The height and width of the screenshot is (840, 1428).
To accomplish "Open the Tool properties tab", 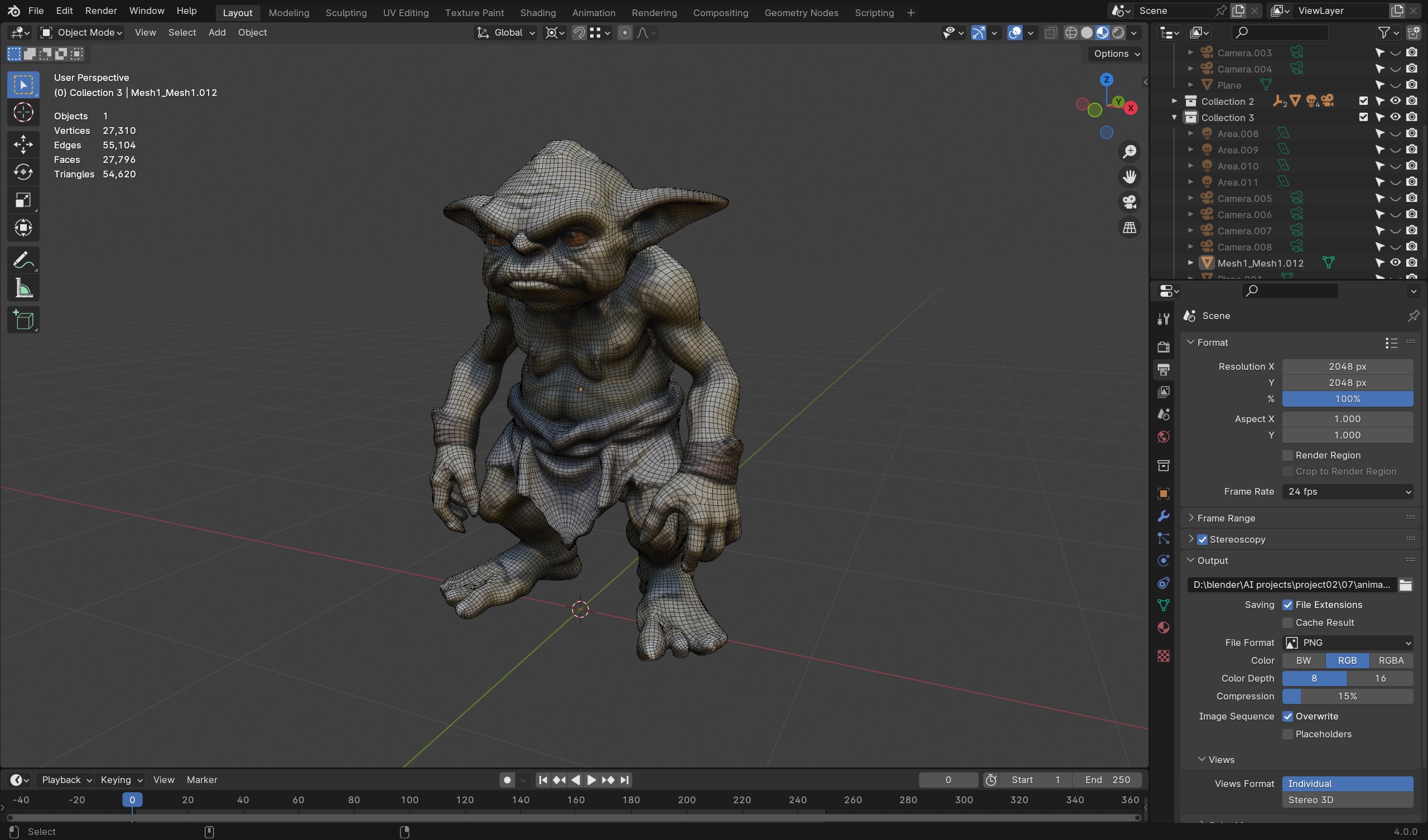I will (1164, 319).
